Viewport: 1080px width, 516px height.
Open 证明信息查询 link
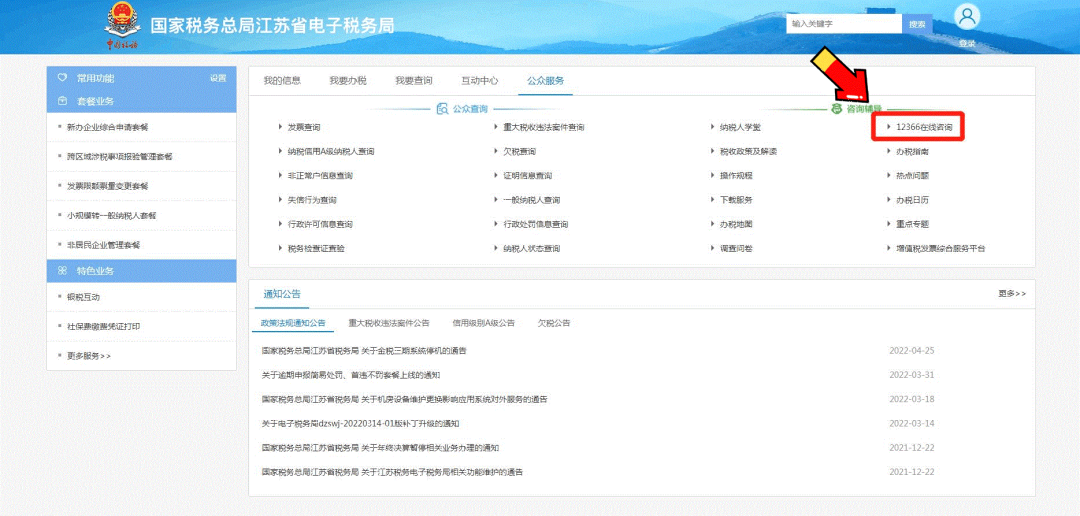click(528, 176)
